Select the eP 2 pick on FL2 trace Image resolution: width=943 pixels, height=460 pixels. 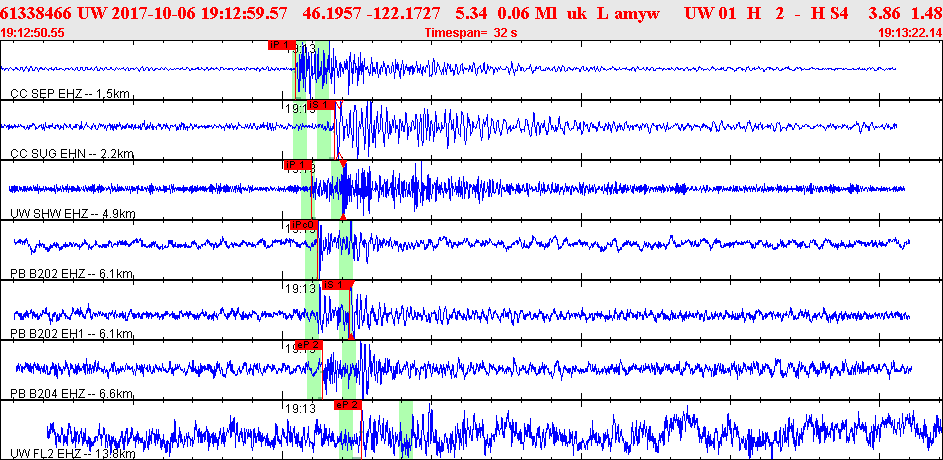pos(348,405)
